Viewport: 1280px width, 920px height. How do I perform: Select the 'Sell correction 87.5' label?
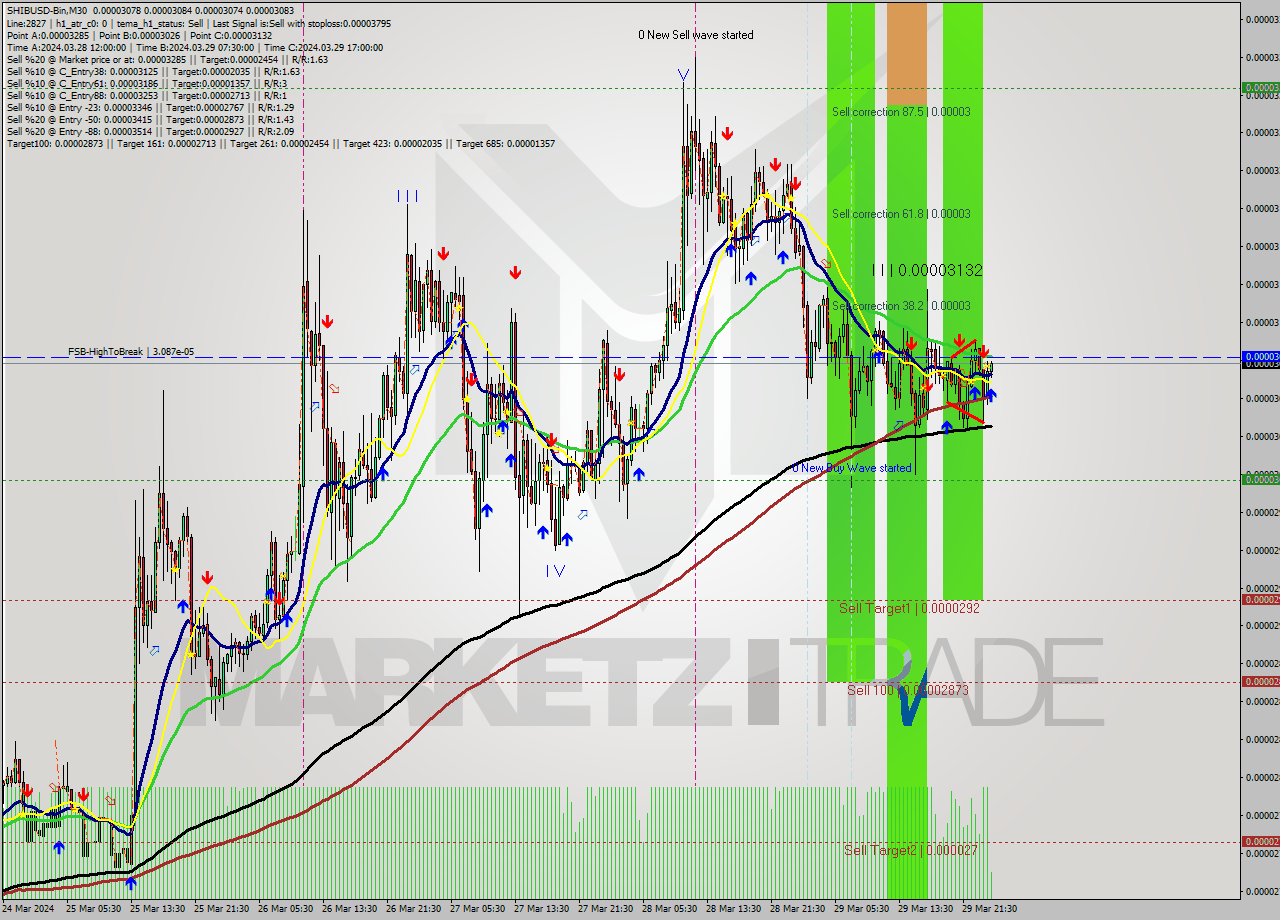pyautogui.click(x=901, y=112)
